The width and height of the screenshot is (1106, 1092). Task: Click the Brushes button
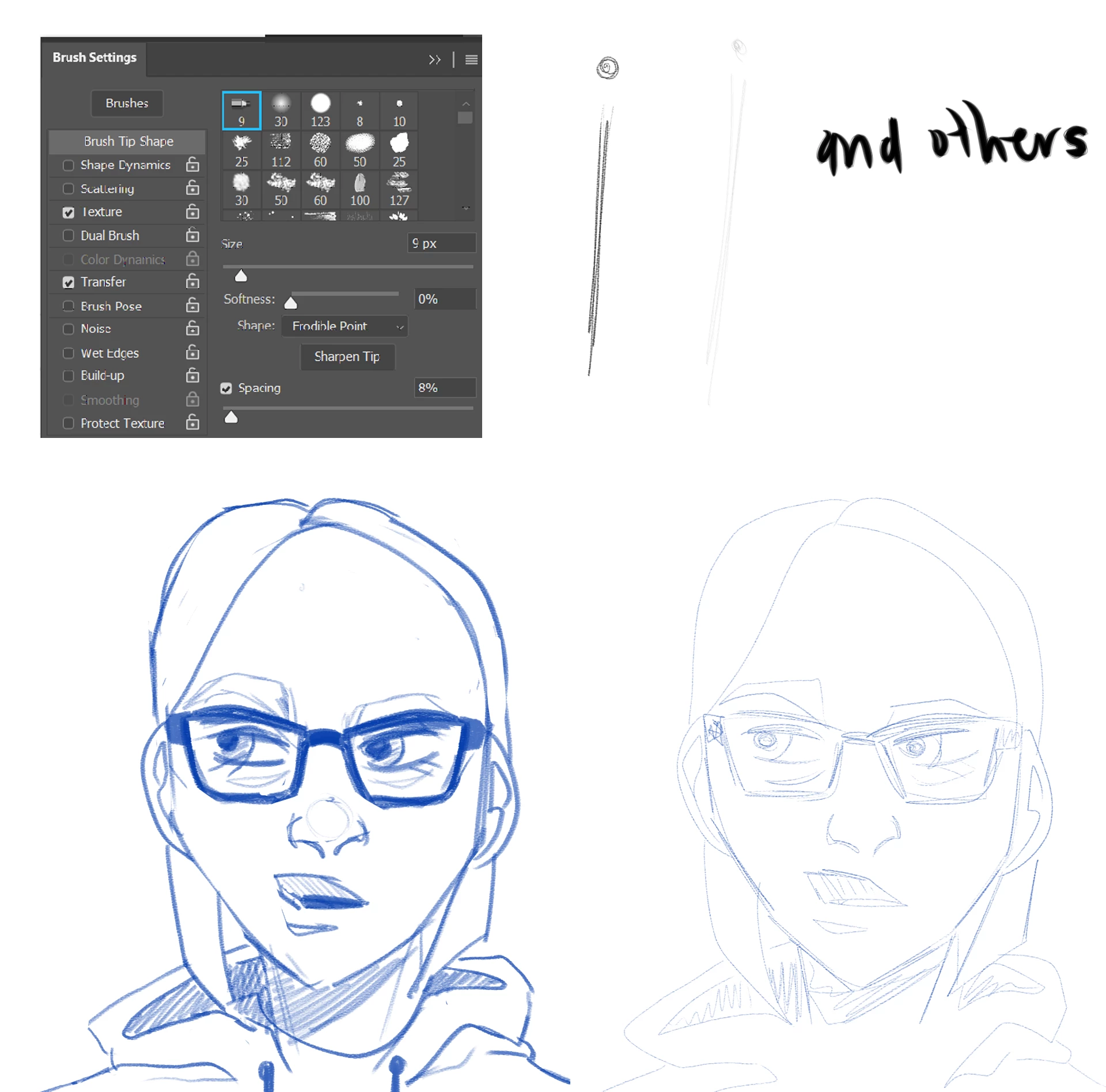click(127, 103)
